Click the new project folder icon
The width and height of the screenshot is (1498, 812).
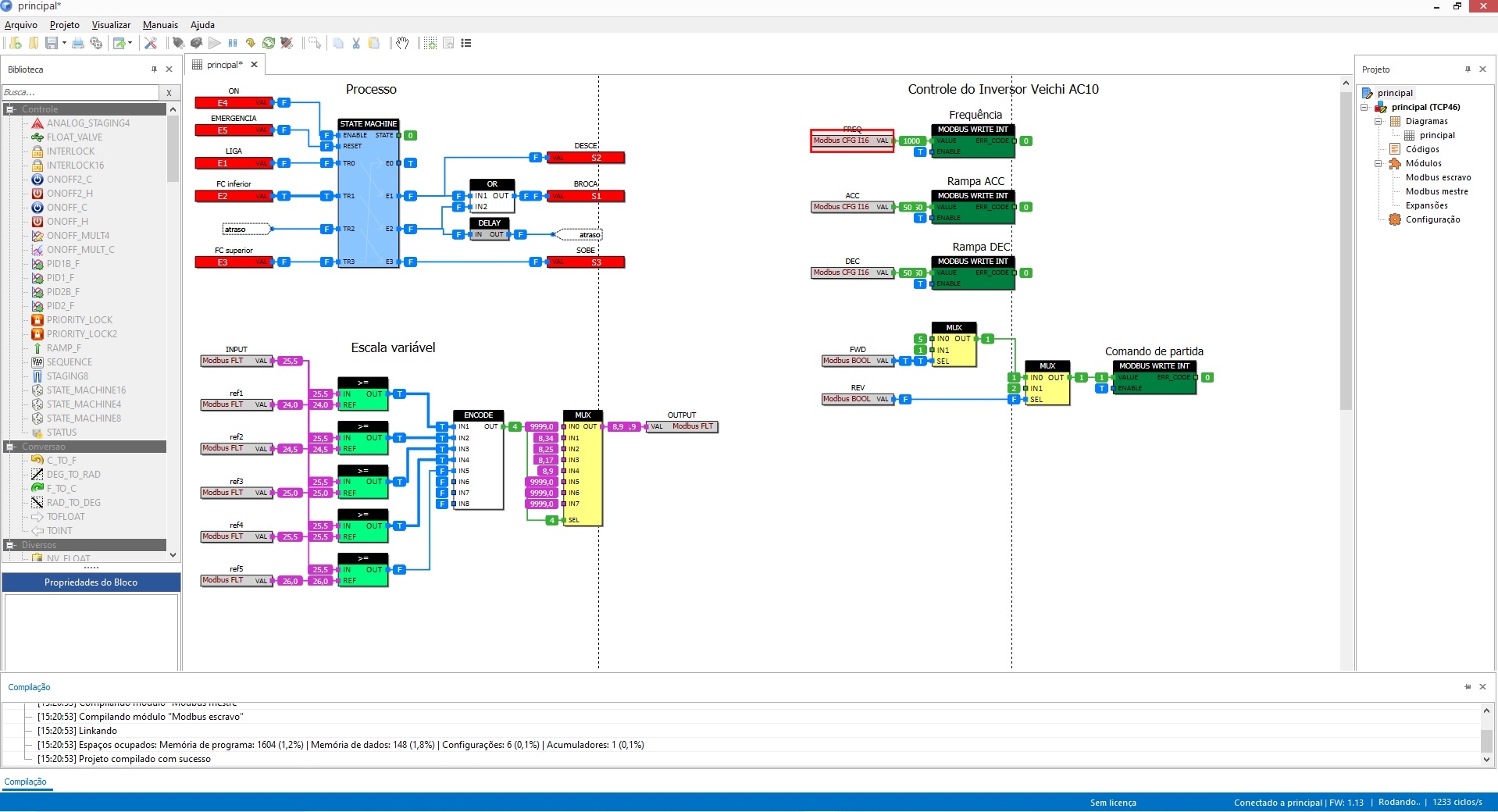(x=15, y=43)
